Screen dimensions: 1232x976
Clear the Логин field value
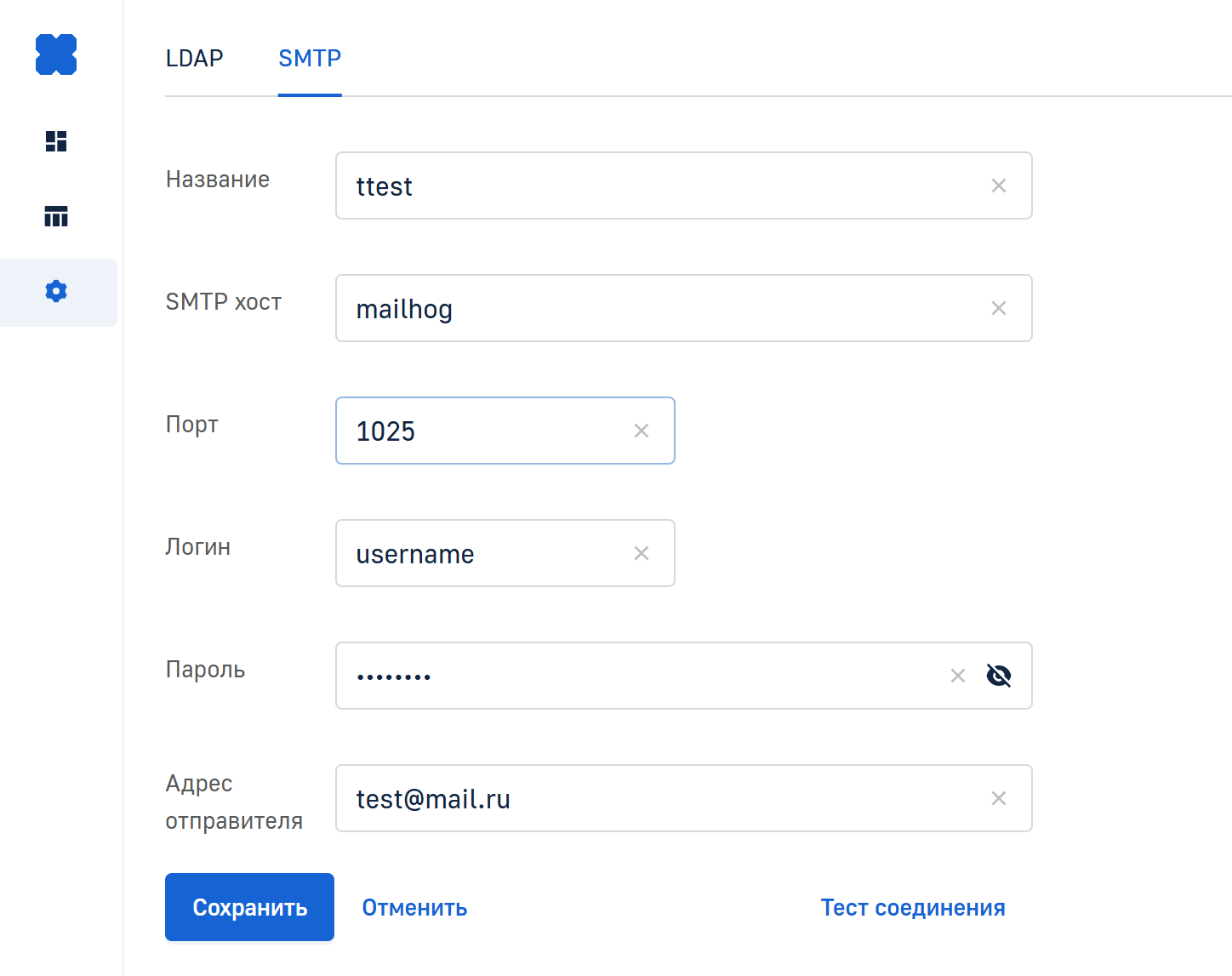click(642, 553)
